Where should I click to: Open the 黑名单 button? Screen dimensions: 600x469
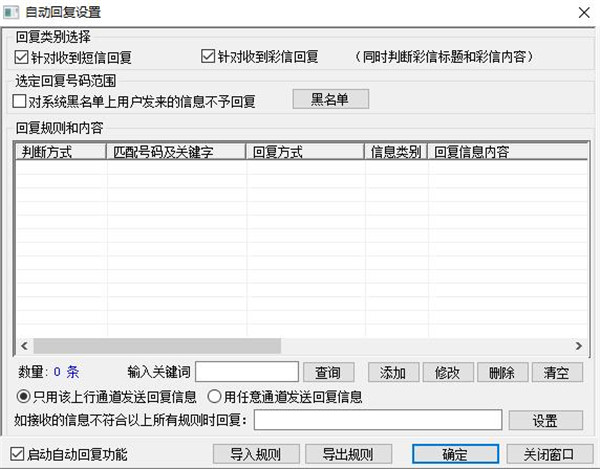330,99
